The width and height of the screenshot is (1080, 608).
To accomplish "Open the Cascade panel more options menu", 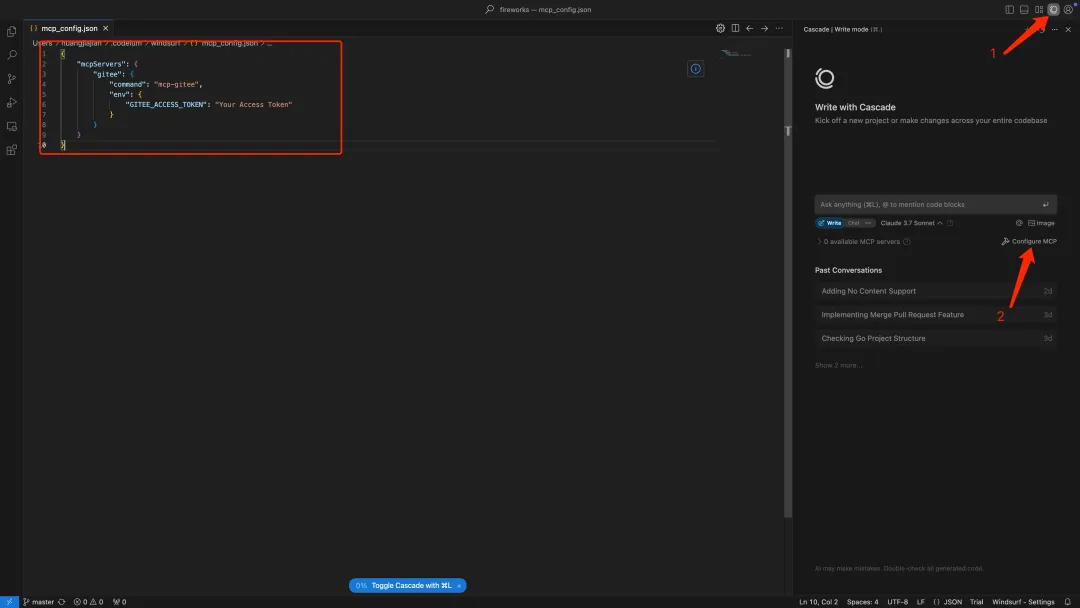I will coord(1054,30).
